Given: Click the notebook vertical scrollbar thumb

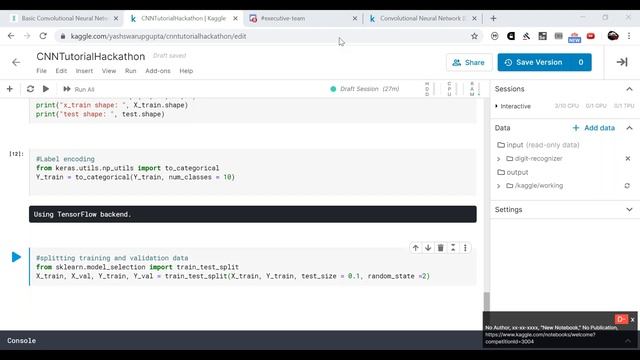Looking at the screenshot, I should click(x=487, y=301).
